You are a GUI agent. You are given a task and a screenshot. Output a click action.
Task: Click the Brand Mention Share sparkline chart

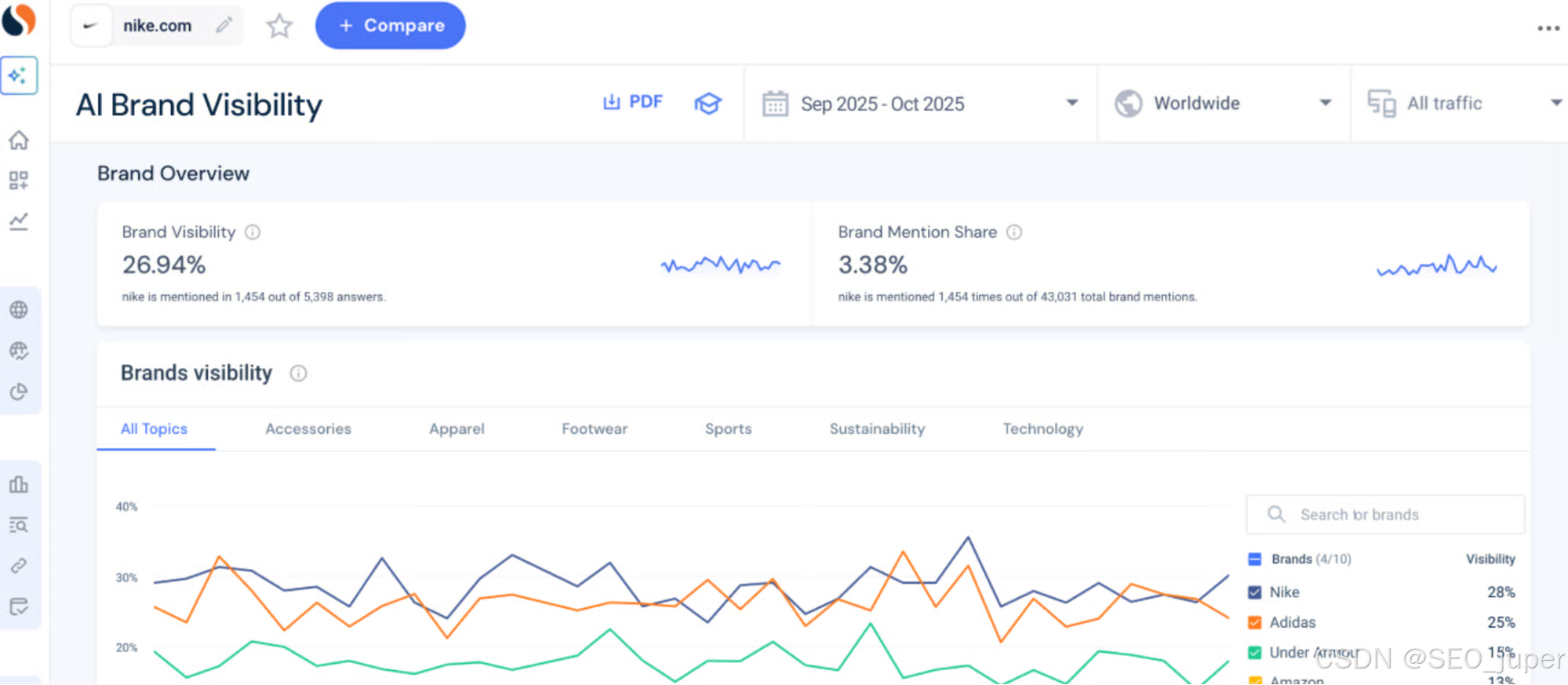(1437, 266)
